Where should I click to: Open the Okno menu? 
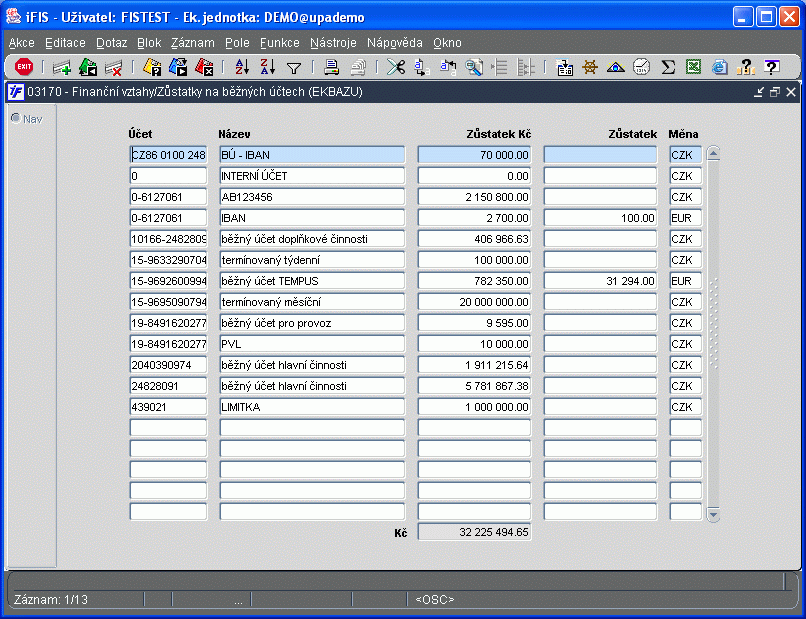447,43
